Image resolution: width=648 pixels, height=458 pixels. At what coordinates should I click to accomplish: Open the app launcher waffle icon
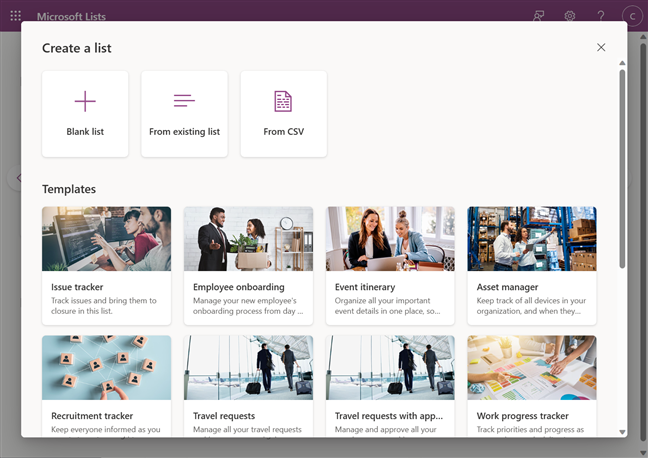coord(15,16)
